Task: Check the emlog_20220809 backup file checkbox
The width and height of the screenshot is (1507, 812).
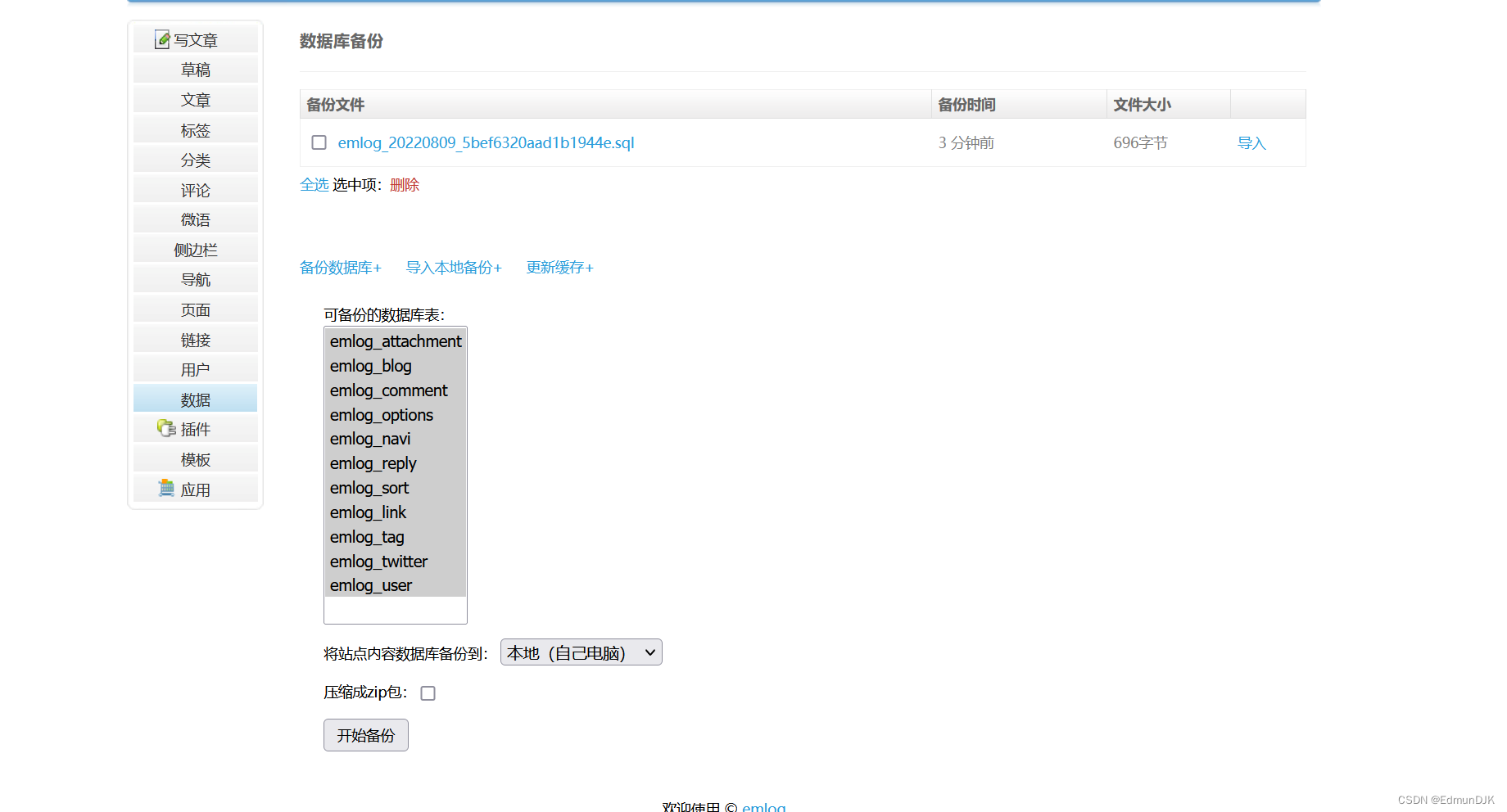Action: click(319, 142)
